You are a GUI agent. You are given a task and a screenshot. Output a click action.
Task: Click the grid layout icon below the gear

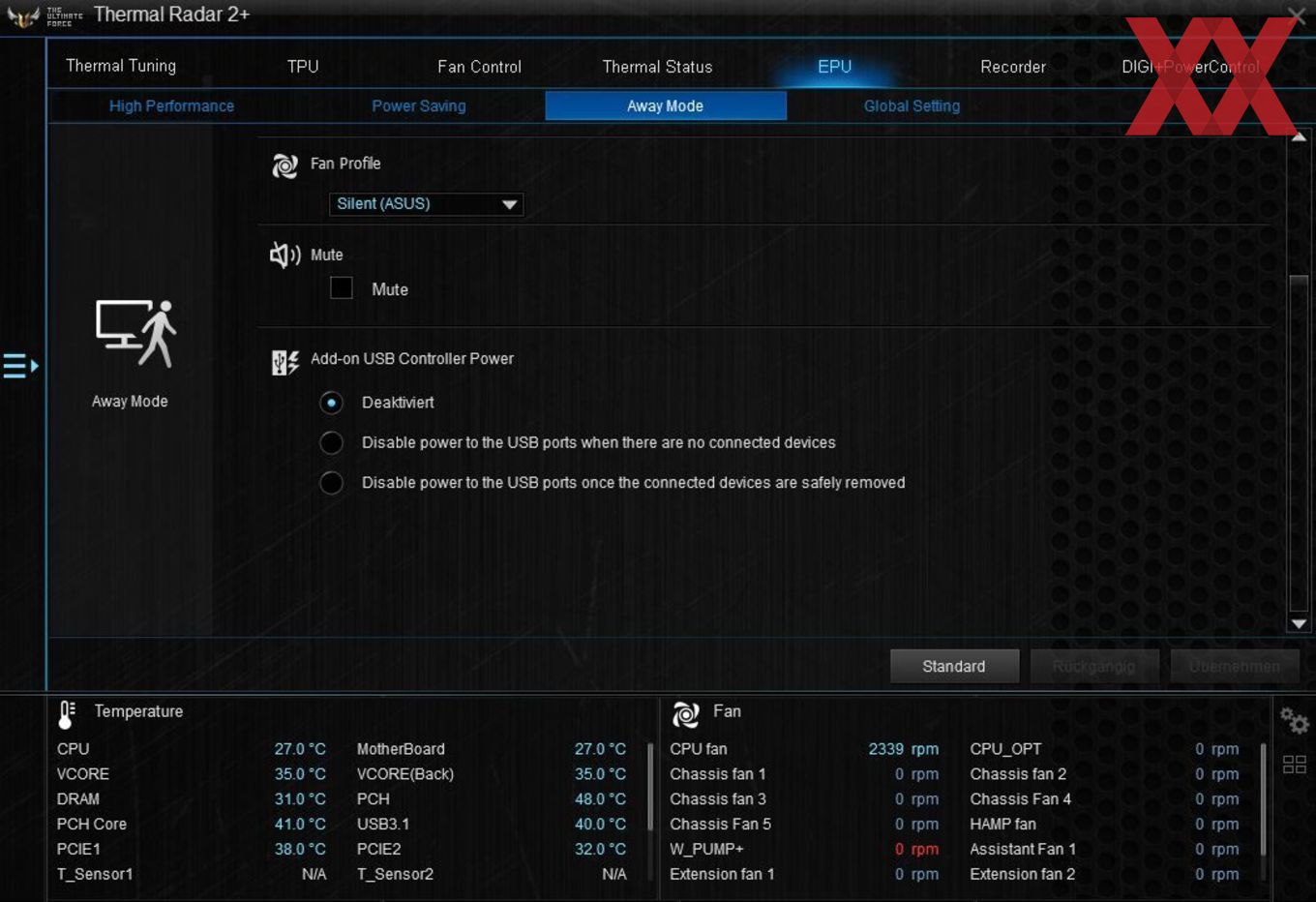point(1294,765)
